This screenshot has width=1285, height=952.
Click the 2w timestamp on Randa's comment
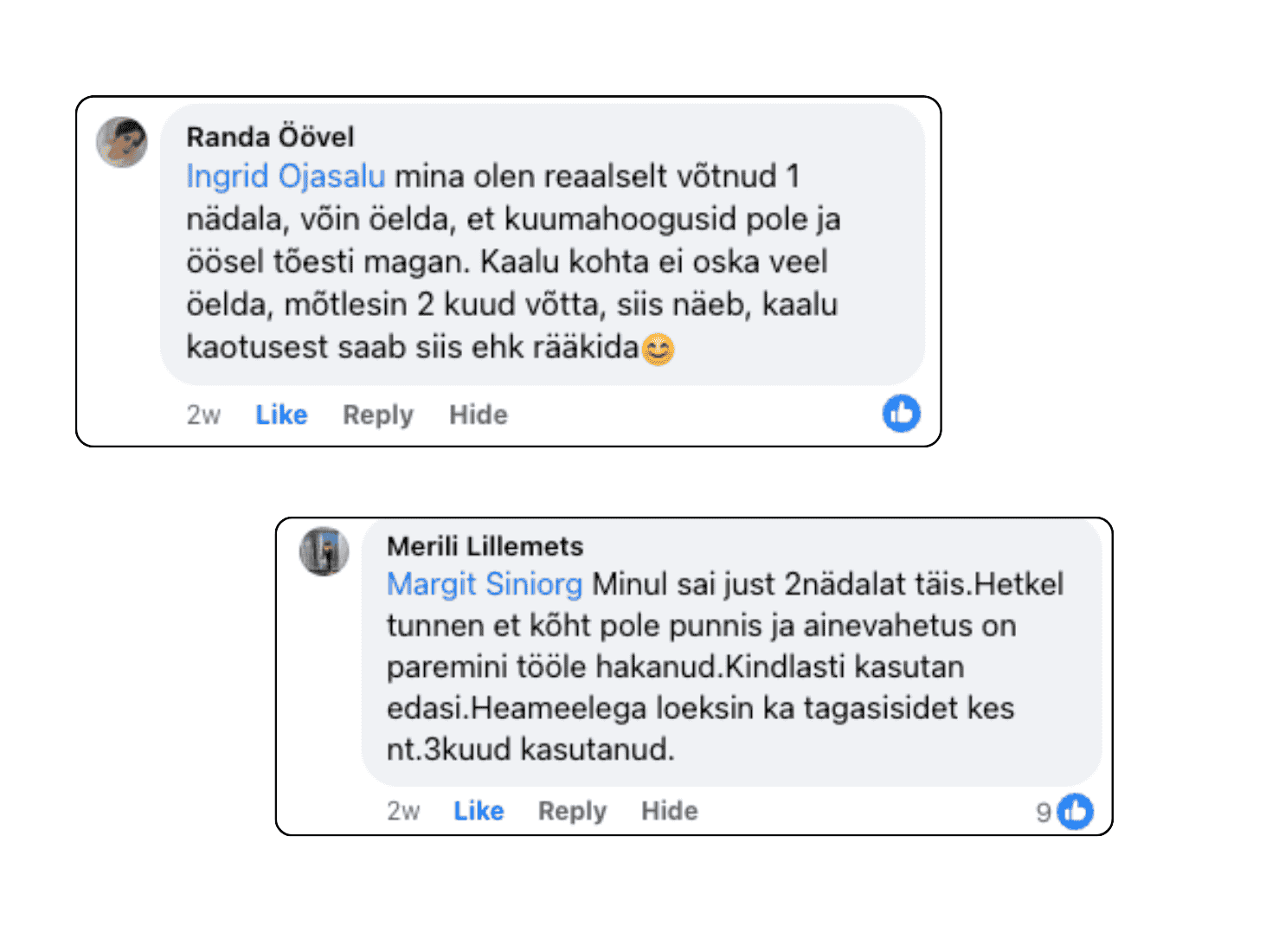coord(203,415)
